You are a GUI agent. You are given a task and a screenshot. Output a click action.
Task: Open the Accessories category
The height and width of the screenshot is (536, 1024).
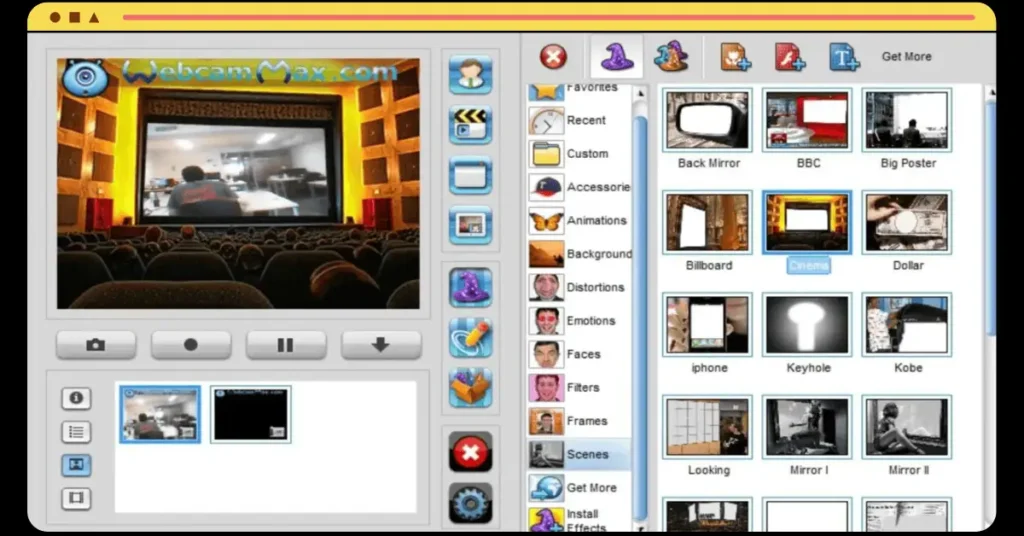(x=579, y=187)
